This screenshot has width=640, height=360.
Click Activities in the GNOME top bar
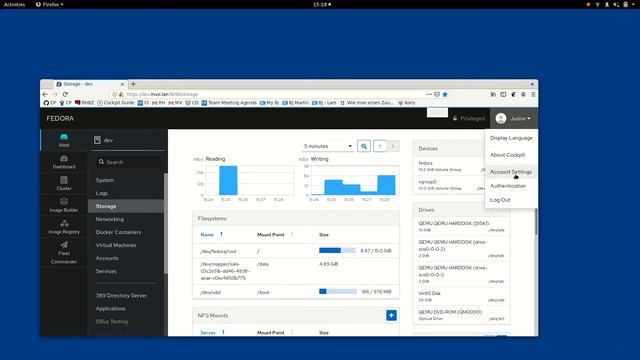tap(14, 4)
